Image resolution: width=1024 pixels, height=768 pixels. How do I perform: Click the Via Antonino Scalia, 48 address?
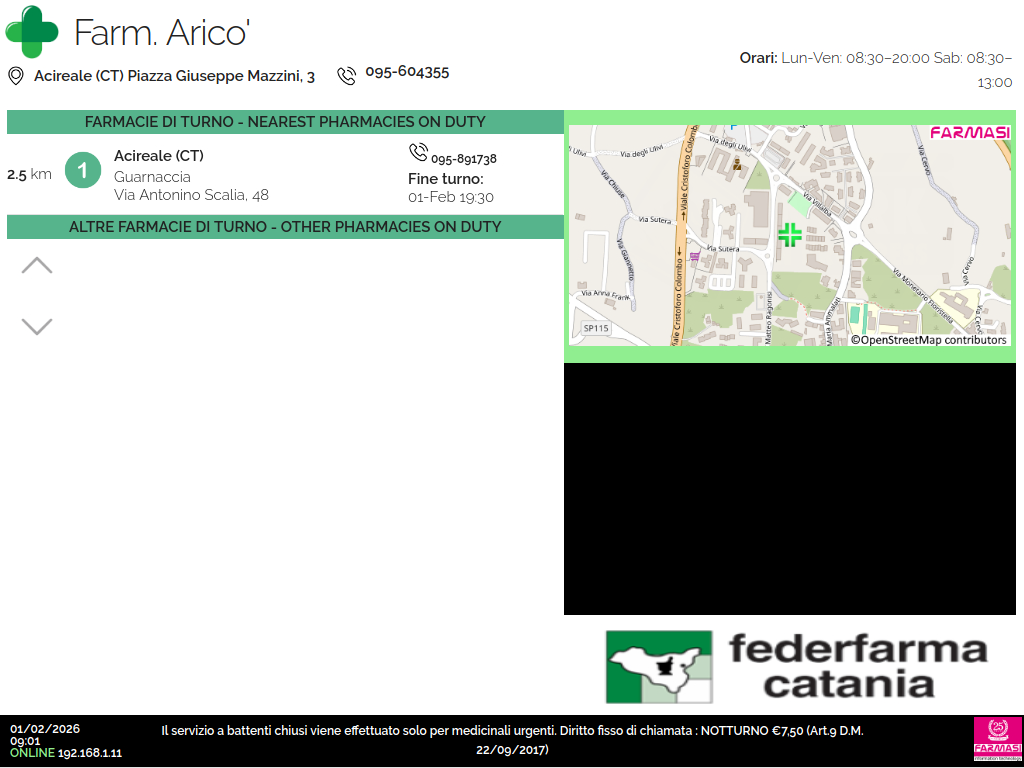pos(191,195)
